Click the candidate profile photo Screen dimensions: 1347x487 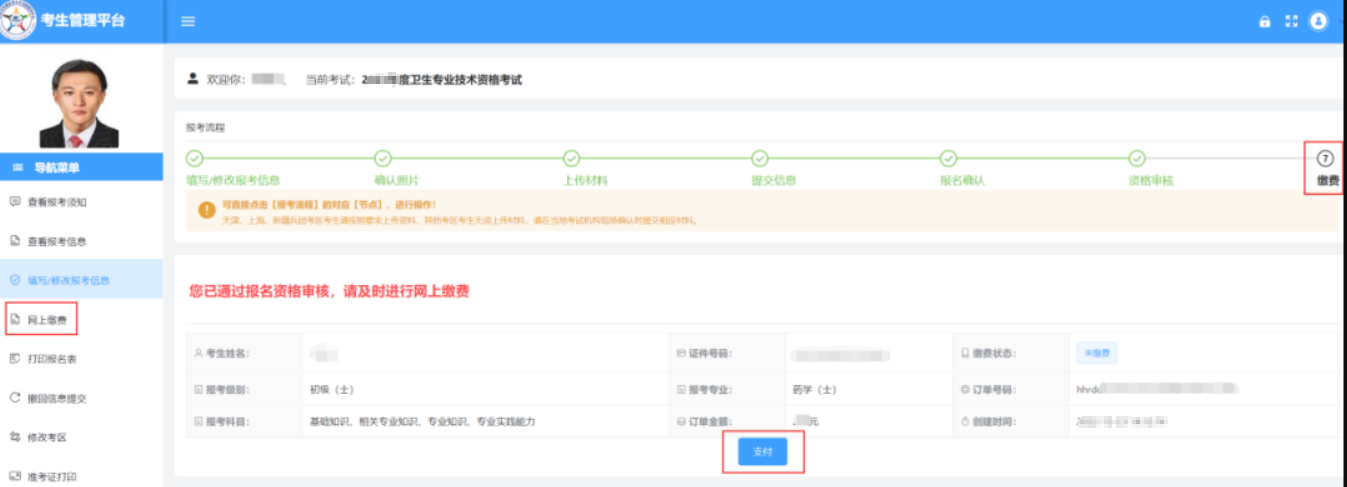coord(81,103)
